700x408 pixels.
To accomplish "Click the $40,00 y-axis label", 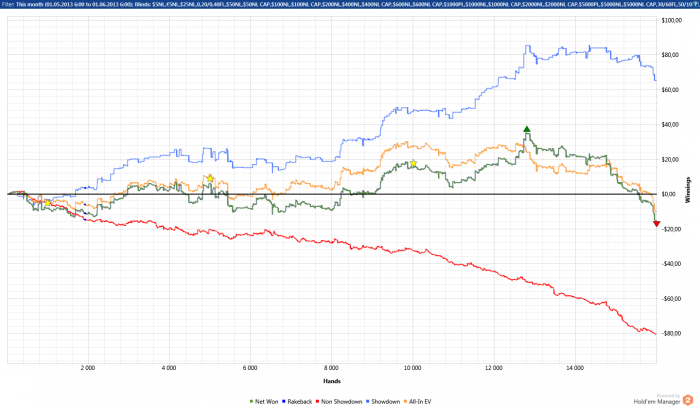I will click(x=670, y=125).
